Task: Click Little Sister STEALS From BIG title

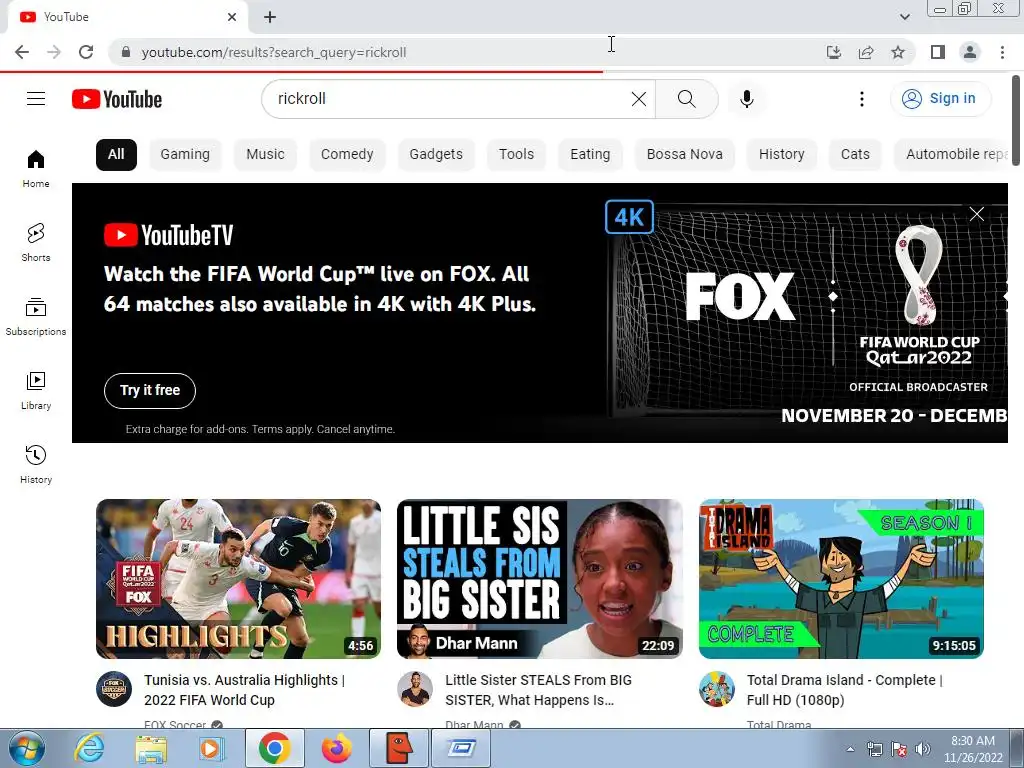Action: point(538,690)
